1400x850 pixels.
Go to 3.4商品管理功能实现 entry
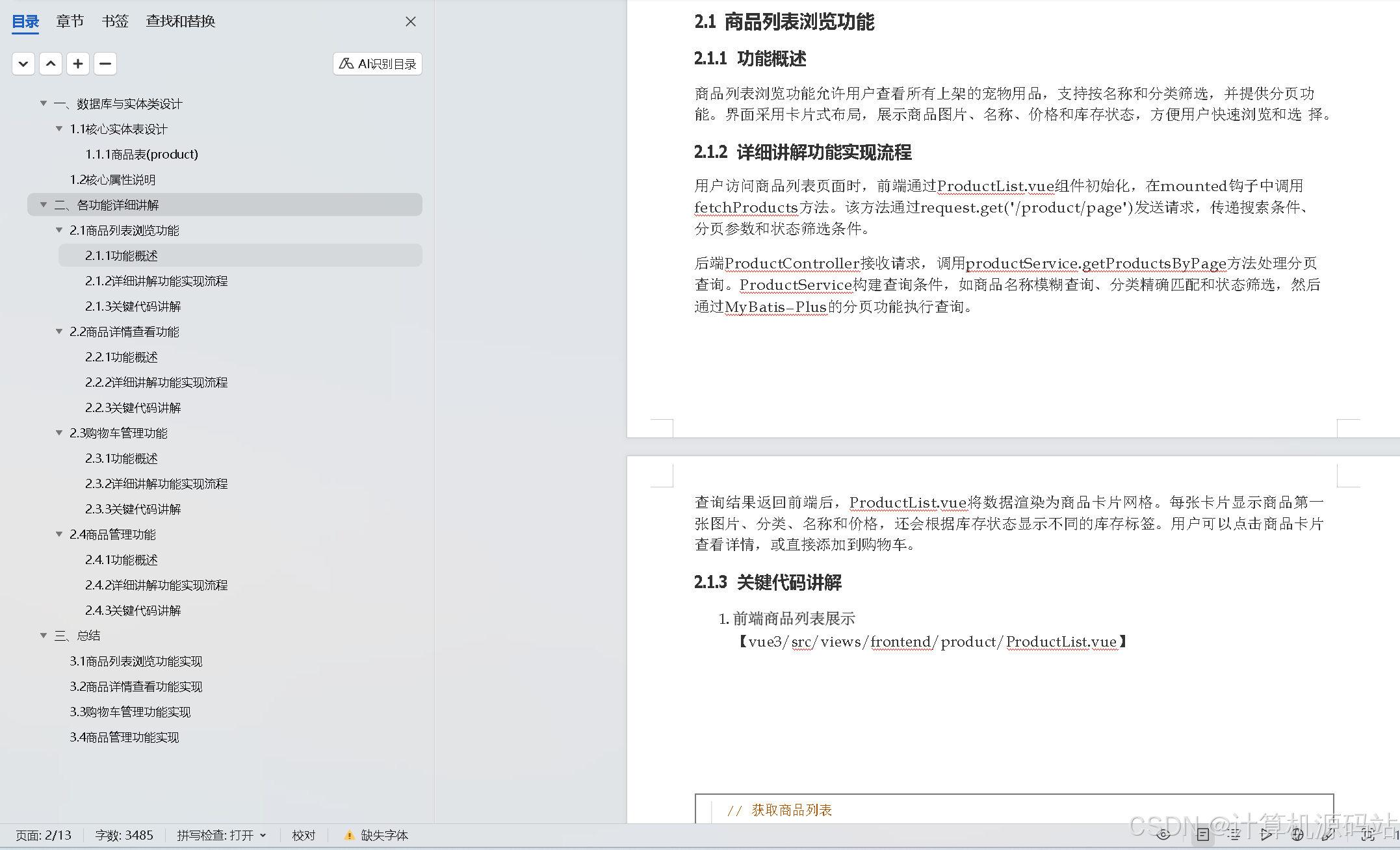click(124, 737)
